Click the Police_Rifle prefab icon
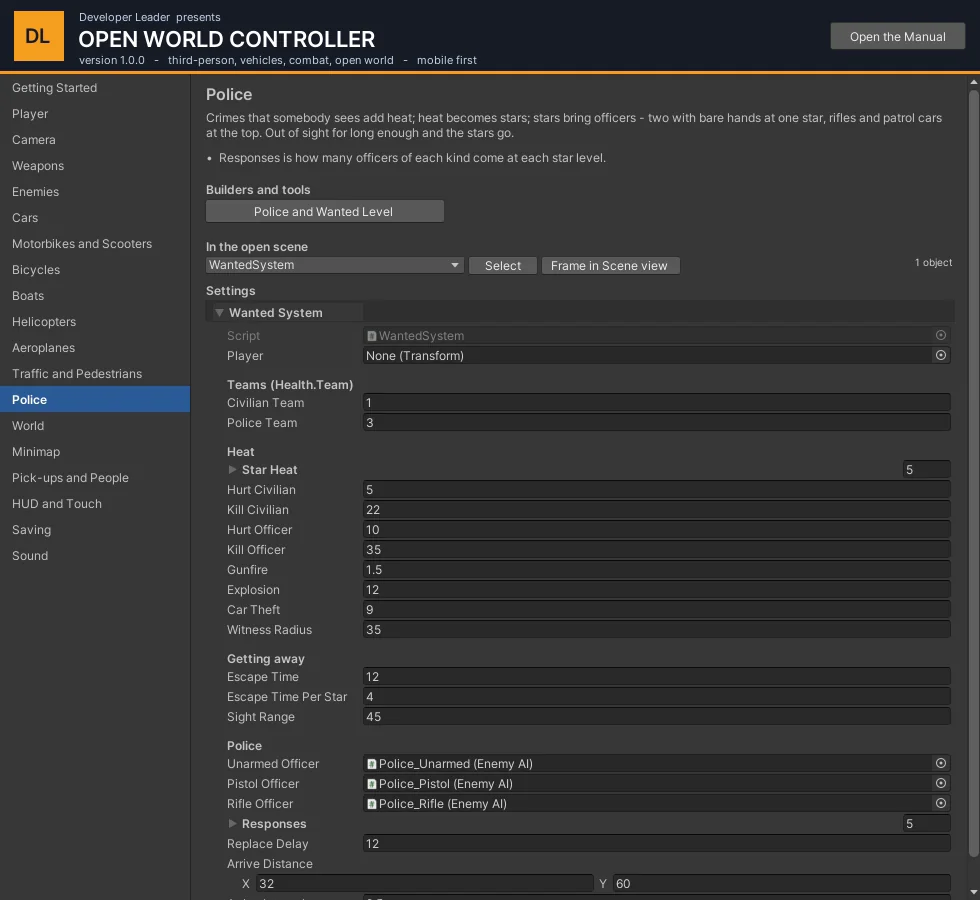The width and height of the screenshot is (980, 900). pos(372,804)
